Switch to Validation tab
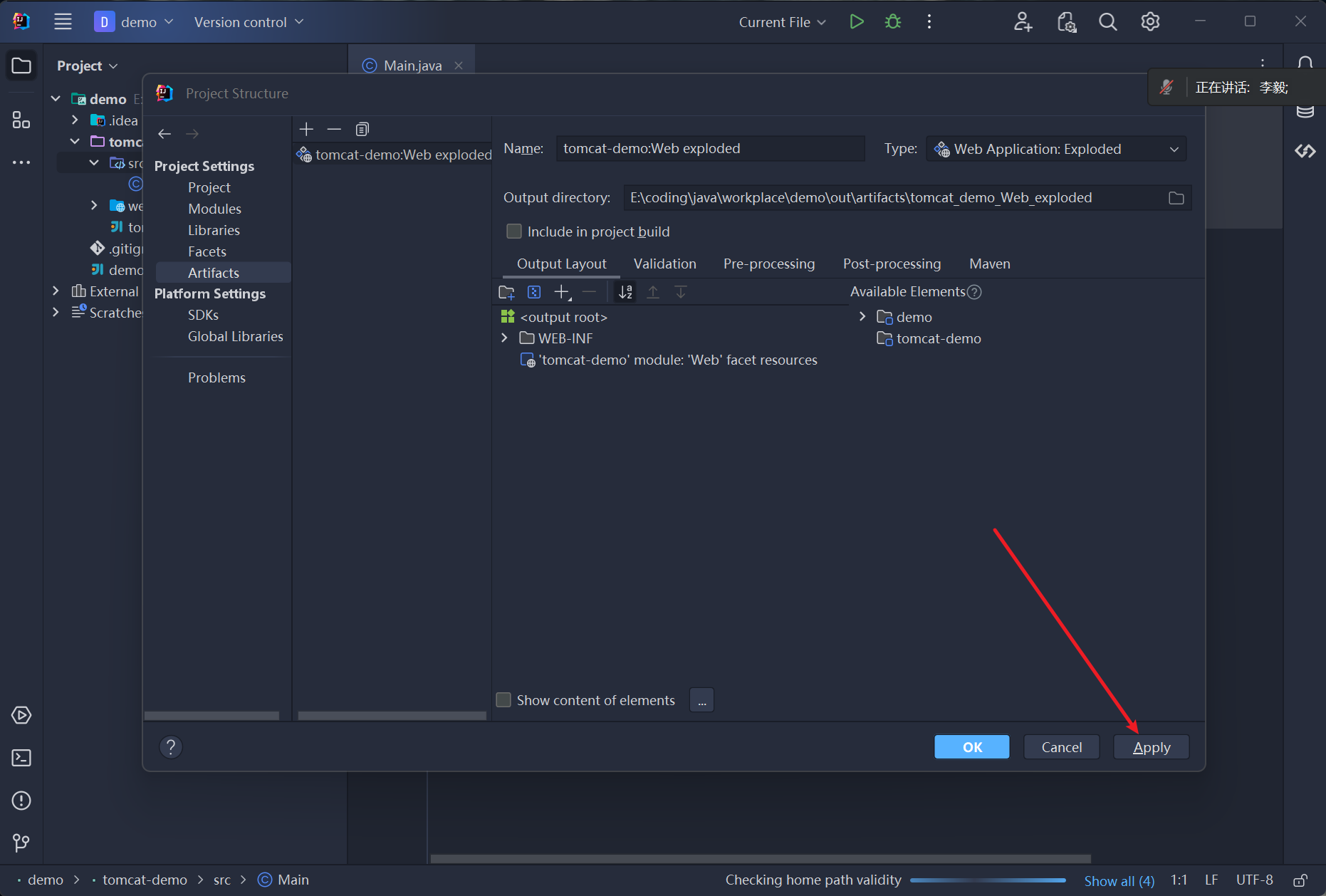This screenshot has height=896, width=1326. pos(664,264)
